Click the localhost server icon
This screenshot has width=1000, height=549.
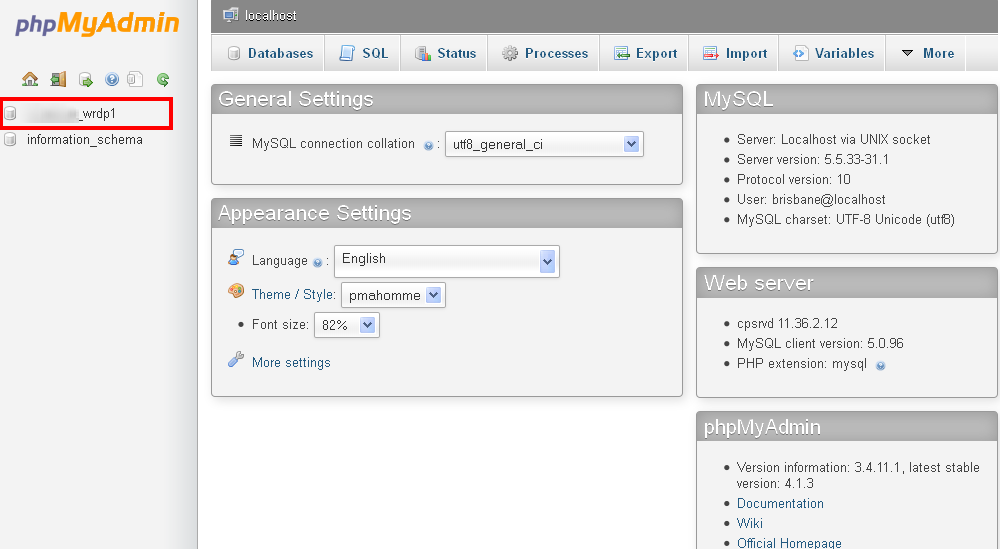pos(231,15)
